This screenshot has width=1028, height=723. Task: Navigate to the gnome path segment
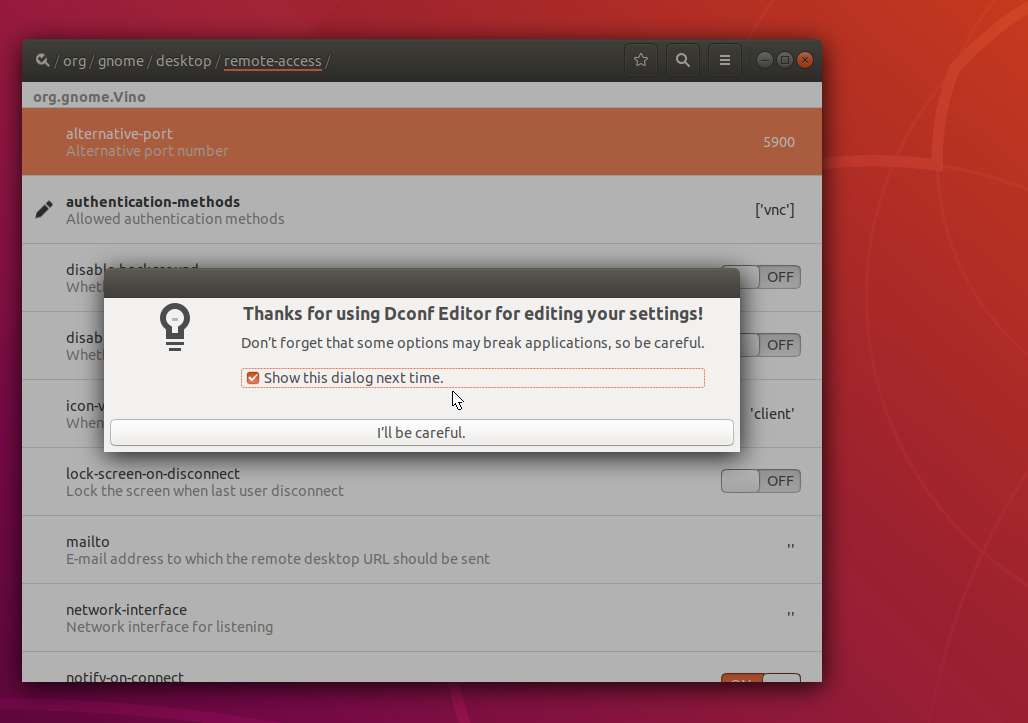click(x=121, y=61)
